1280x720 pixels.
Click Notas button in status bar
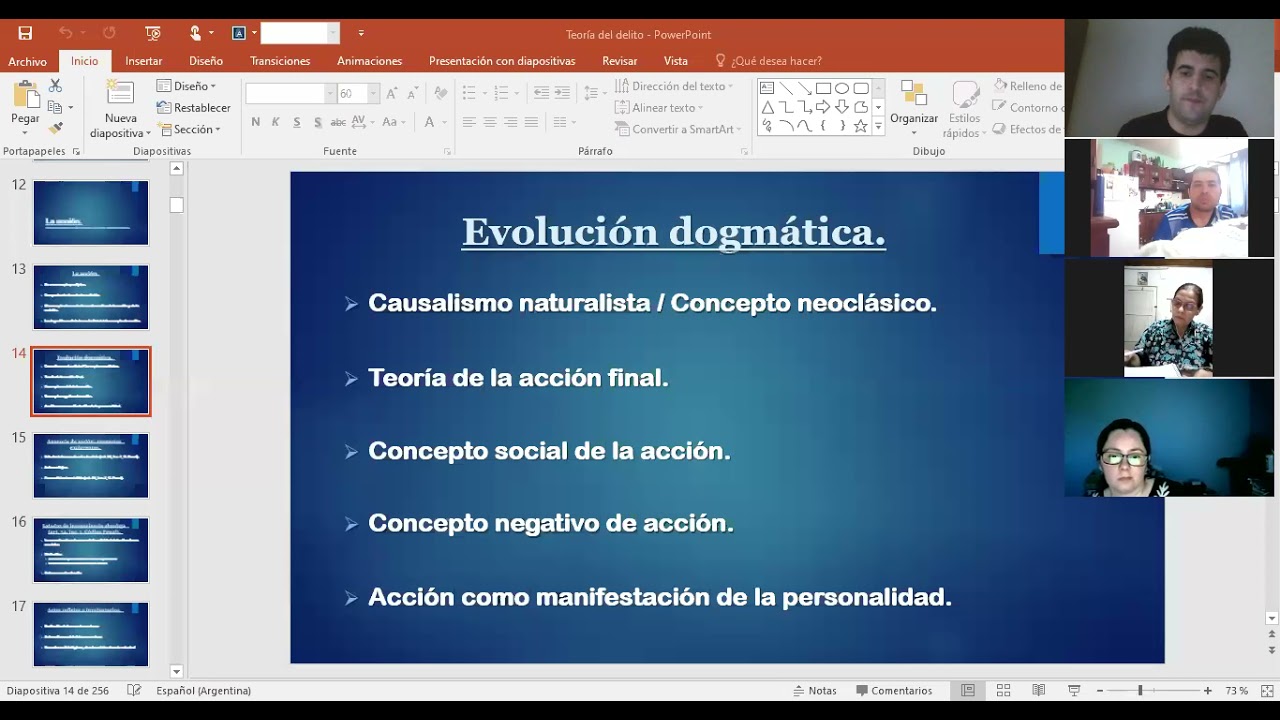pyautogui.click(x=815, y=691)
